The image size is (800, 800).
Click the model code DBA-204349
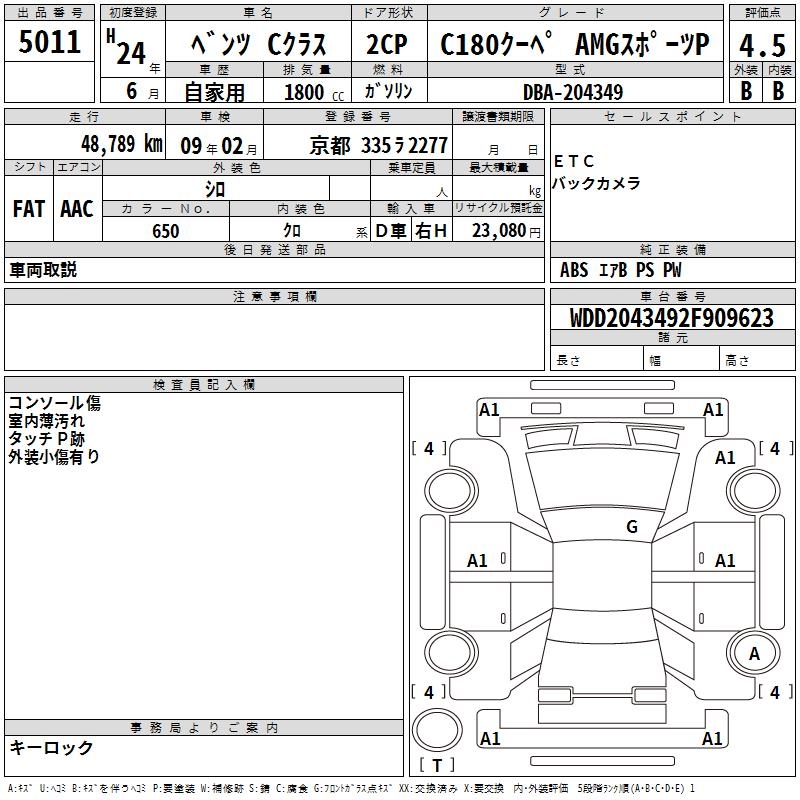point(573,92)
